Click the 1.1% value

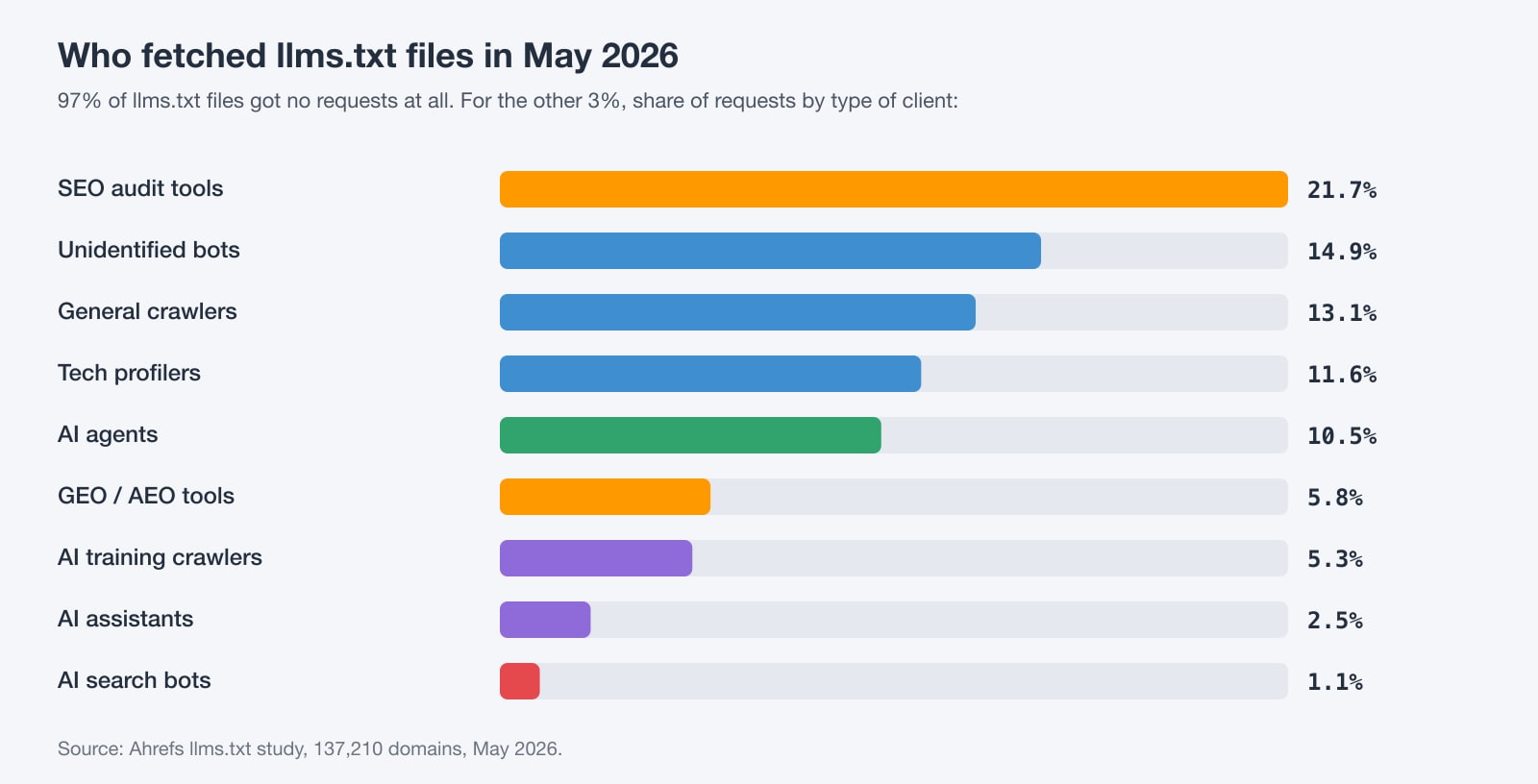1335,682
